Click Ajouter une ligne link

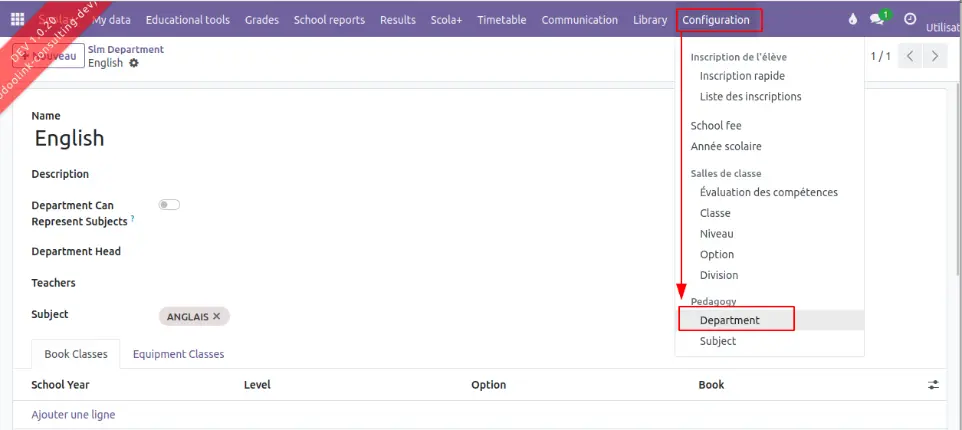(x=73, y=414)
